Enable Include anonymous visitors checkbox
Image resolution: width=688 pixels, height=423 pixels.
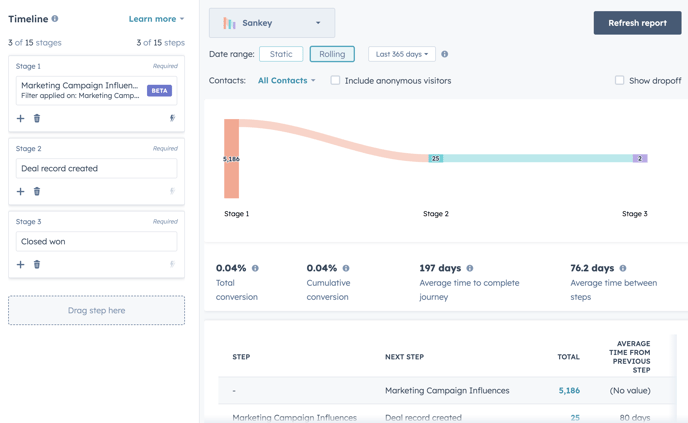335,80
